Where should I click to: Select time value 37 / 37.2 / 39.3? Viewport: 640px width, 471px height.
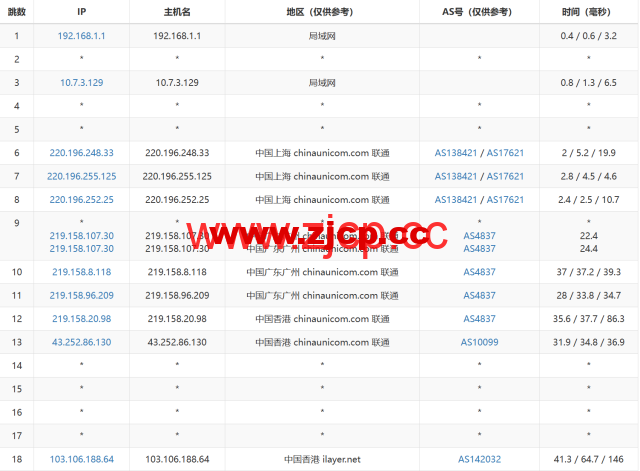[589, 272]
